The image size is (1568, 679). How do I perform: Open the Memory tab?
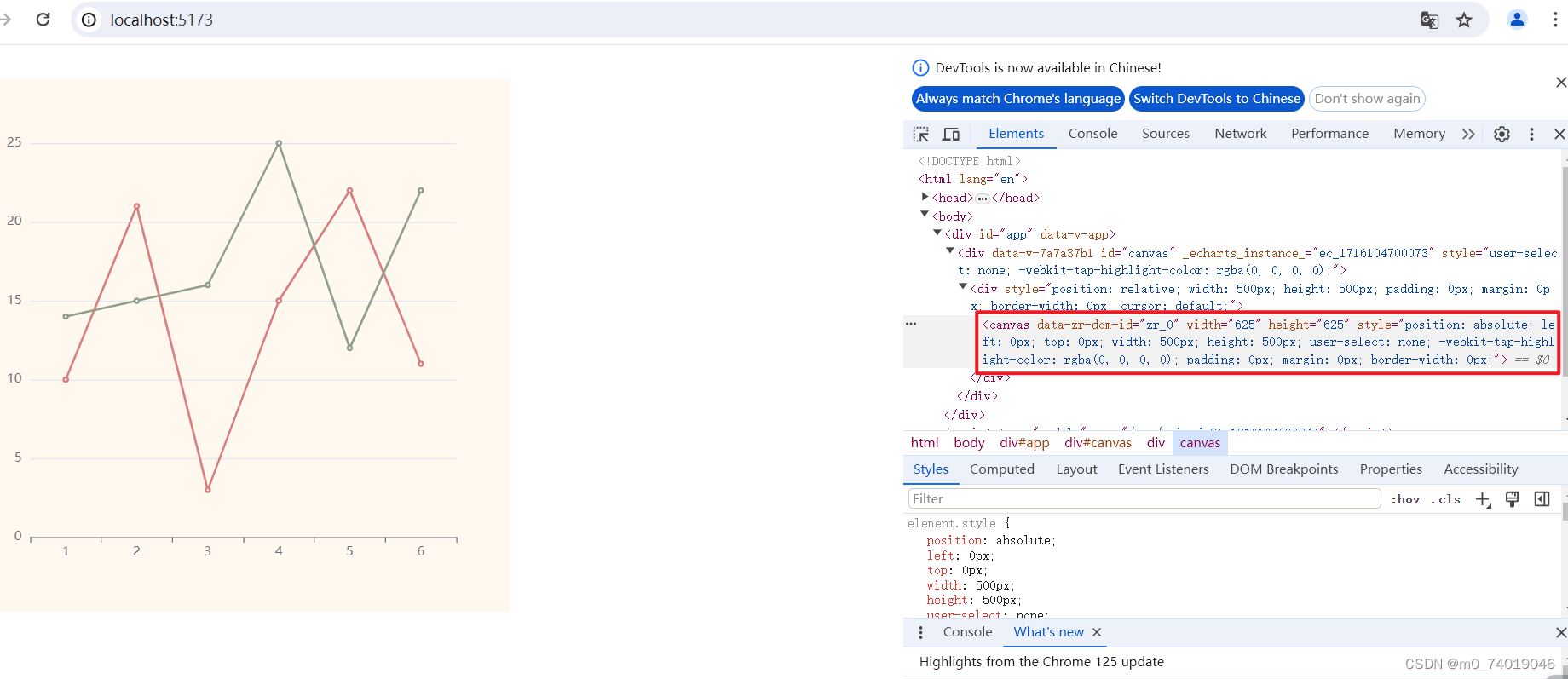coord(1419,134)
